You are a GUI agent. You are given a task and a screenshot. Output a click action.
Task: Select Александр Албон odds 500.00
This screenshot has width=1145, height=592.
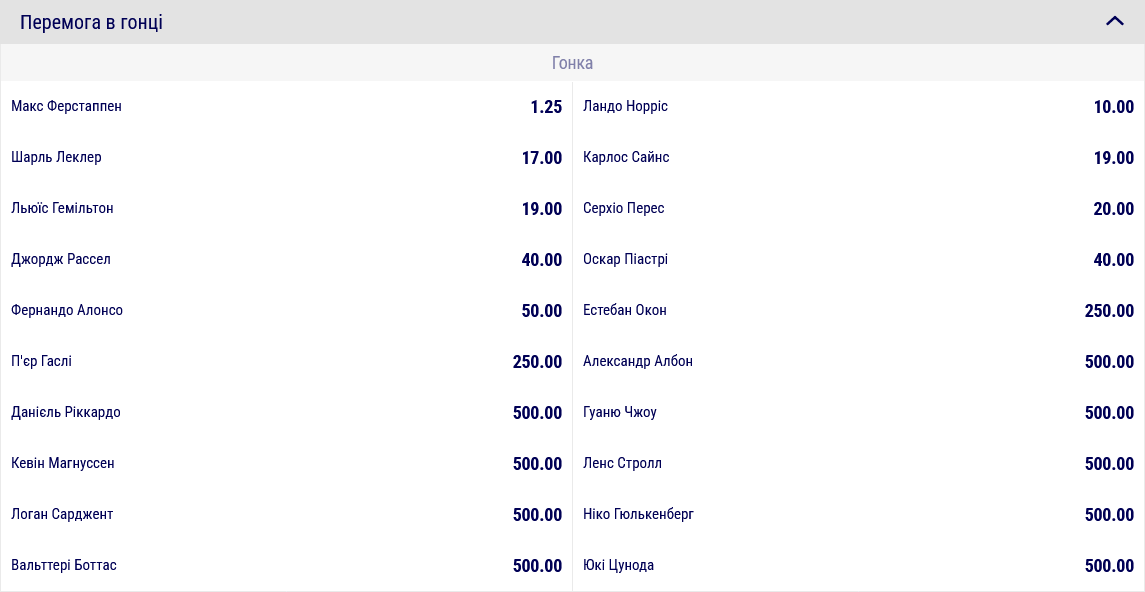point(1109,362)
